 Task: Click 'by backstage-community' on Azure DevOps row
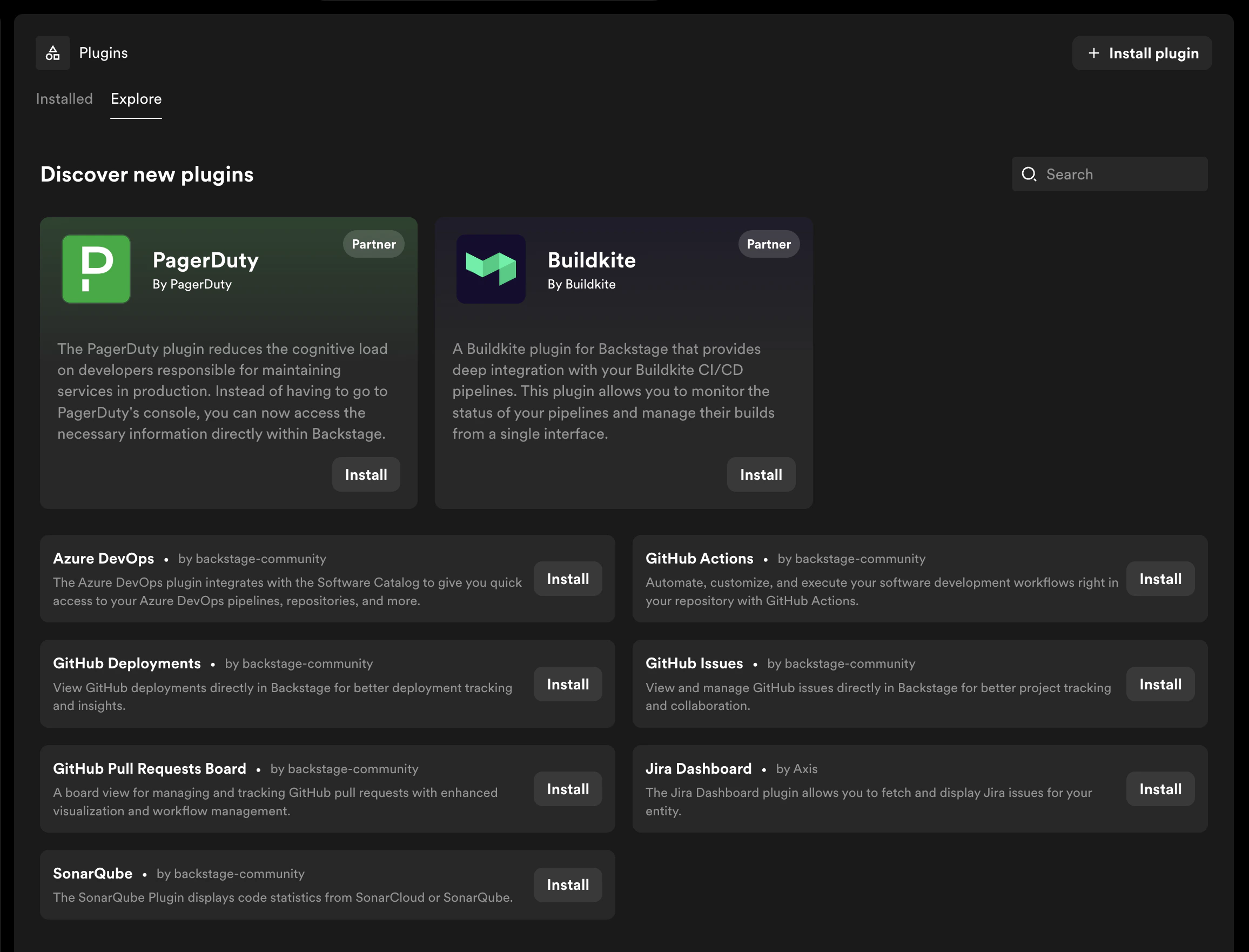click(x=252, y=559)
